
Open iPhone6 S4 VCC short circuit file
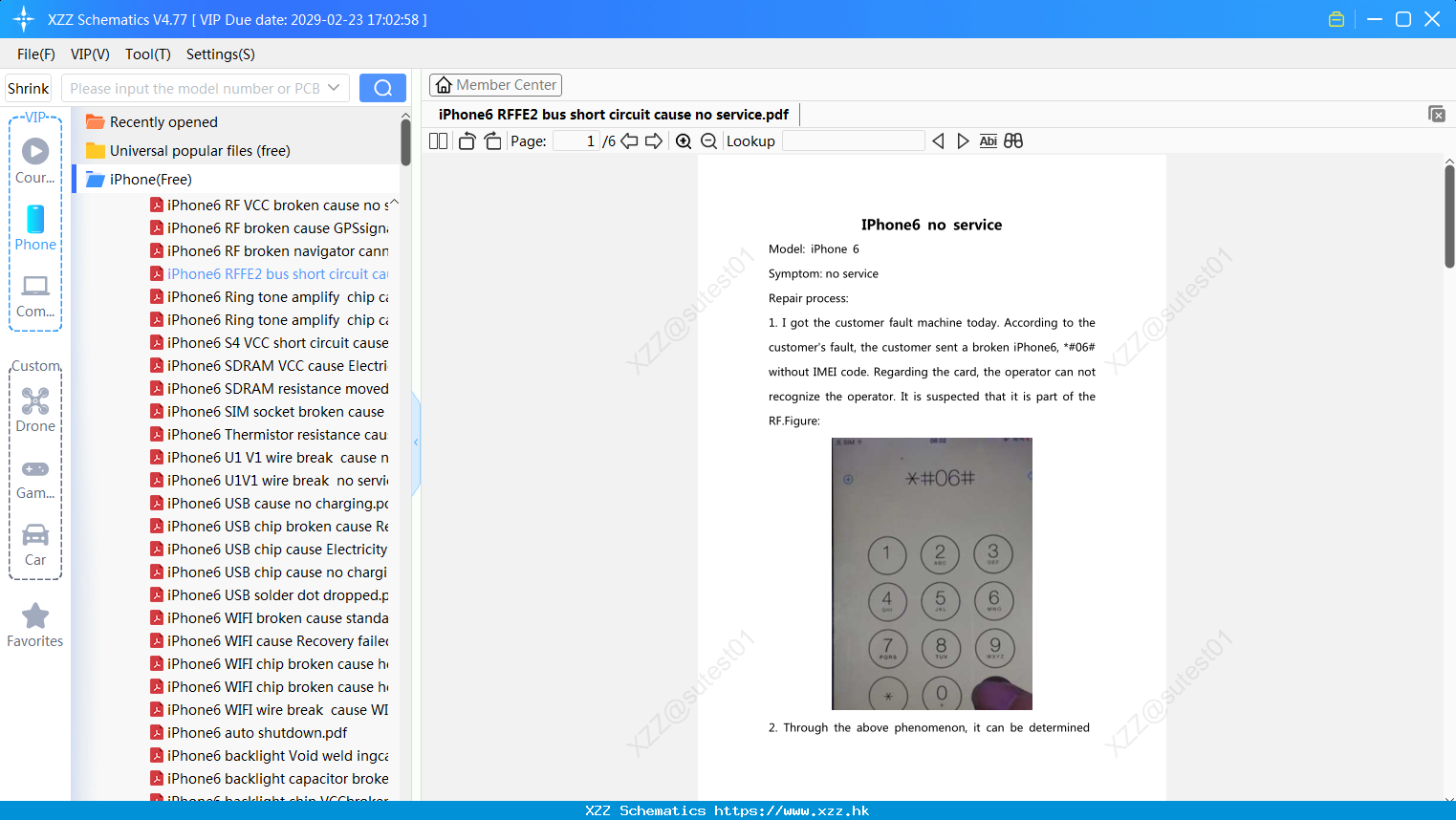(x=270, y=343)
